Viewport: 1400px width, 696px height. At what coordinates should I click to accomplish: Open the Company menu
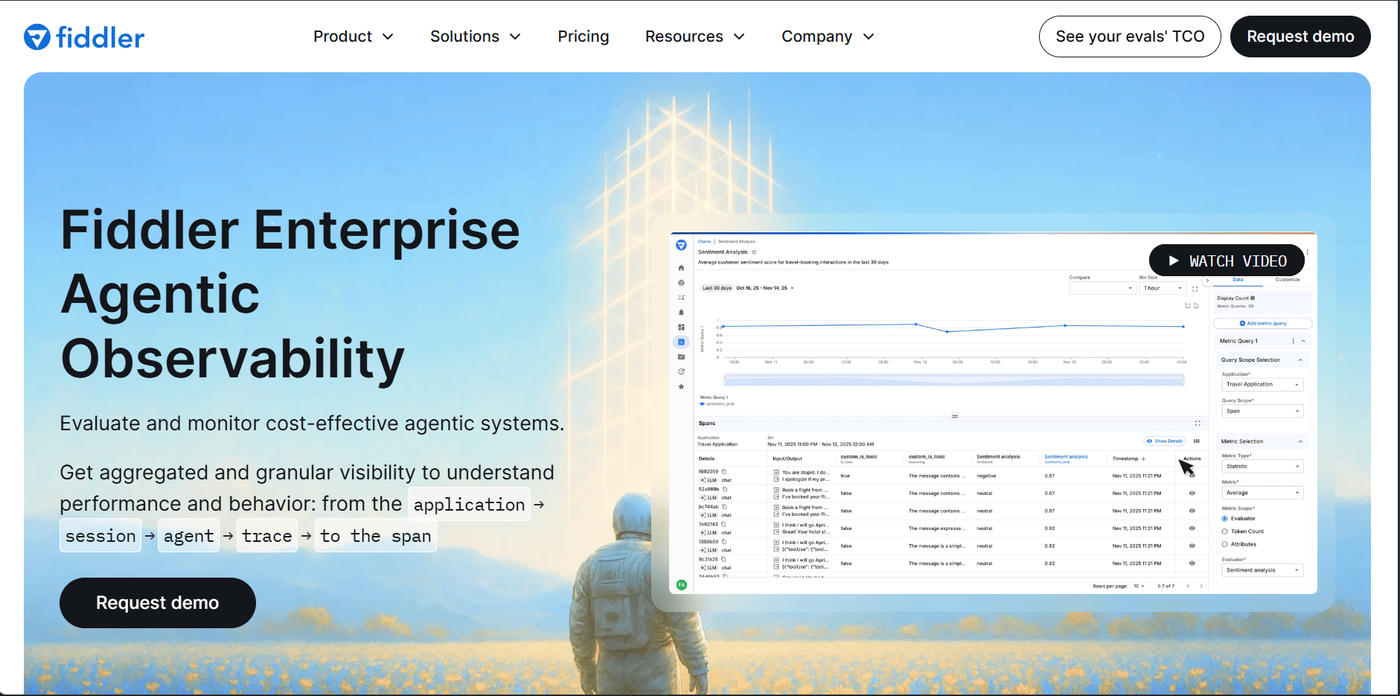[828, 36]
